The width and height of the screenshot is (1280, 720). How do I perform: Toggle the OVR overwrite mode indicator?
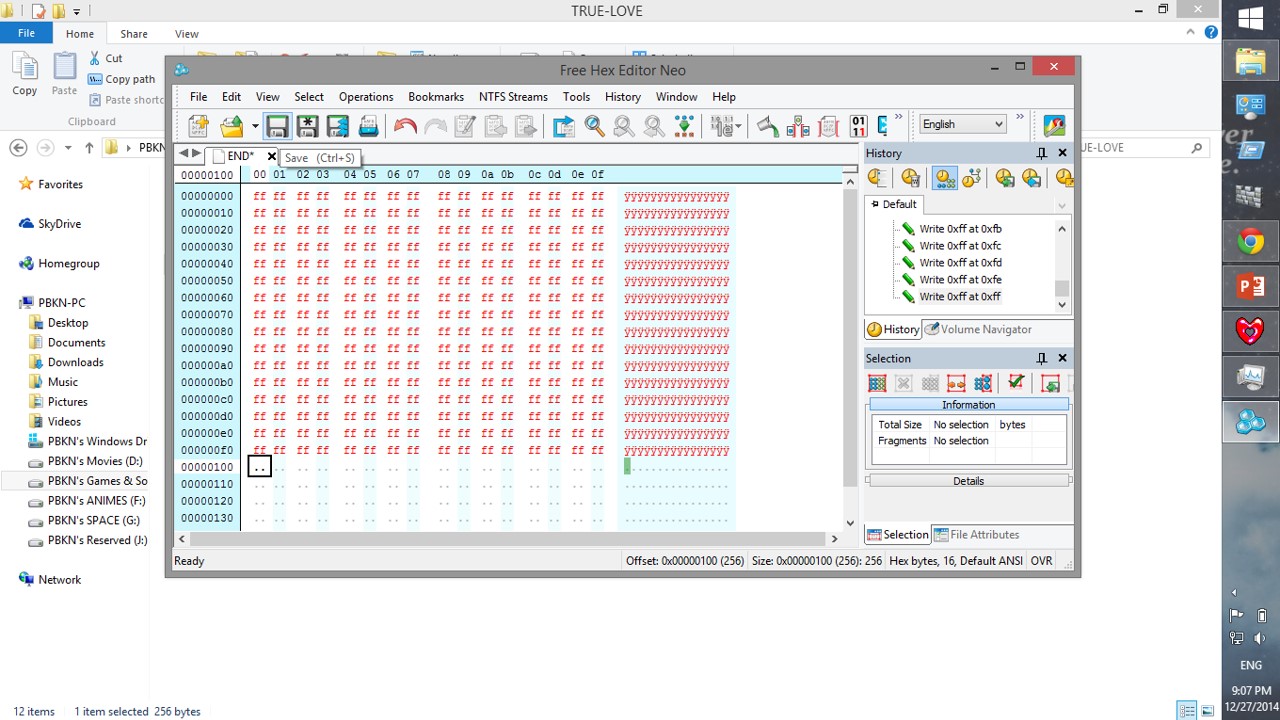tap(1041, 561)
